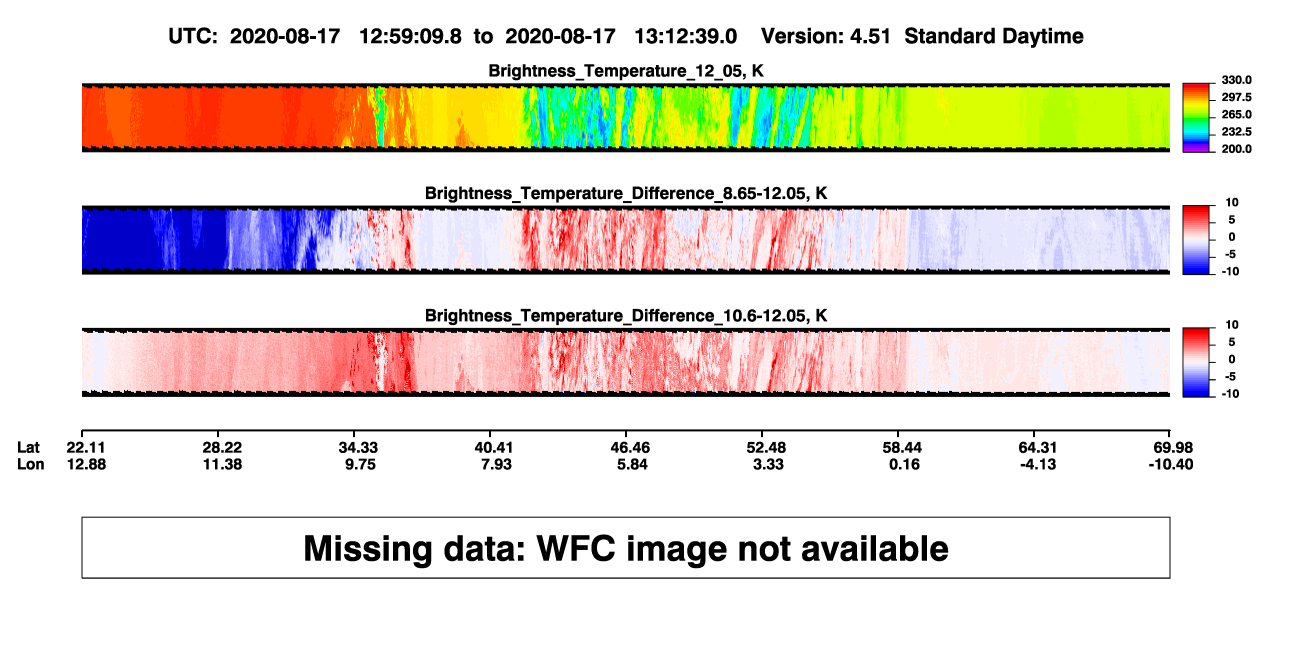Click the '297.5' color bar label

tap(1235, 97)
